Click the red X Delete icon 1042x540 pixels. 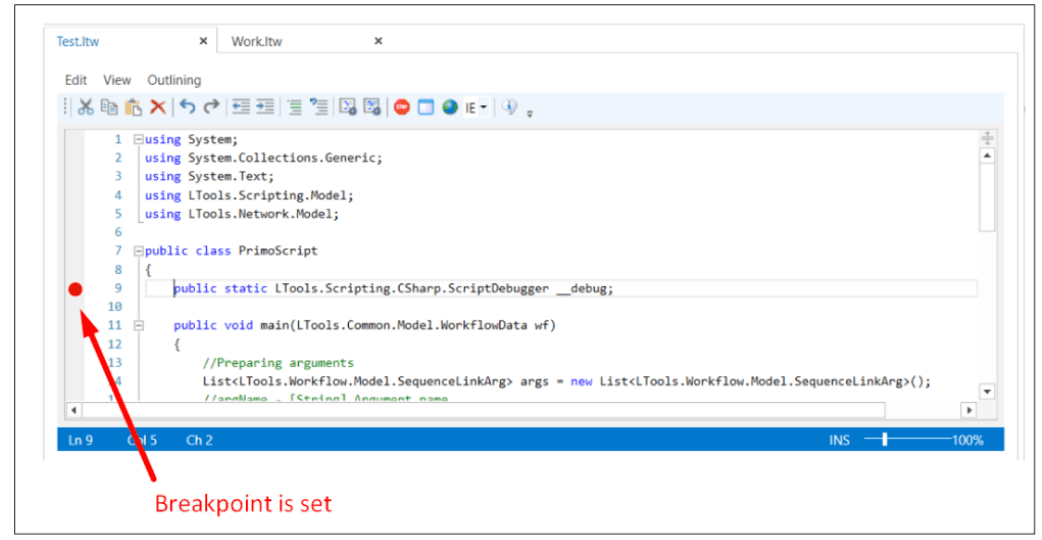(158, 108)
